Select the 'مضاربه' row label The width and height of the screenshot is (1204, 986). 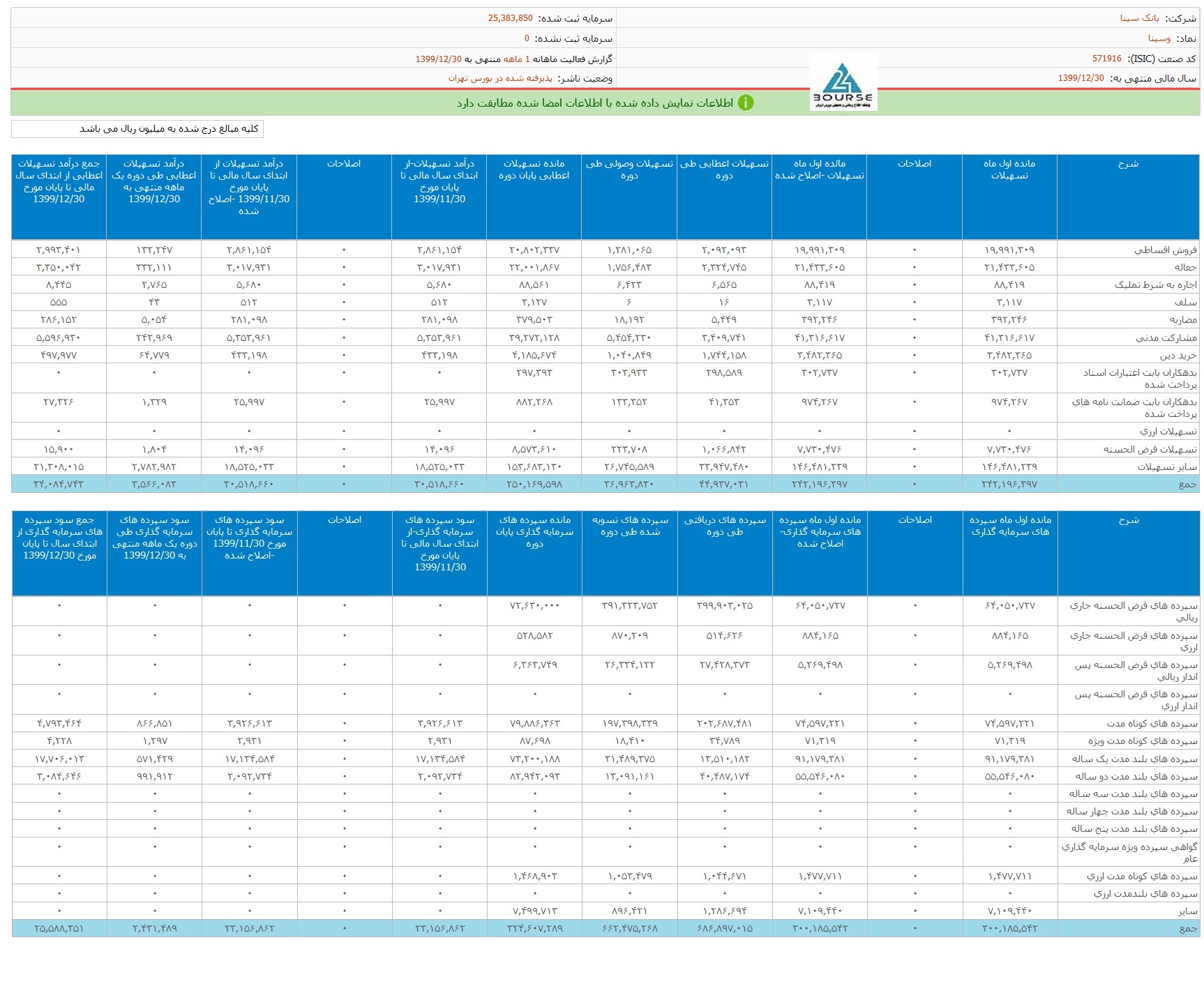click(x=1183, y=319)
